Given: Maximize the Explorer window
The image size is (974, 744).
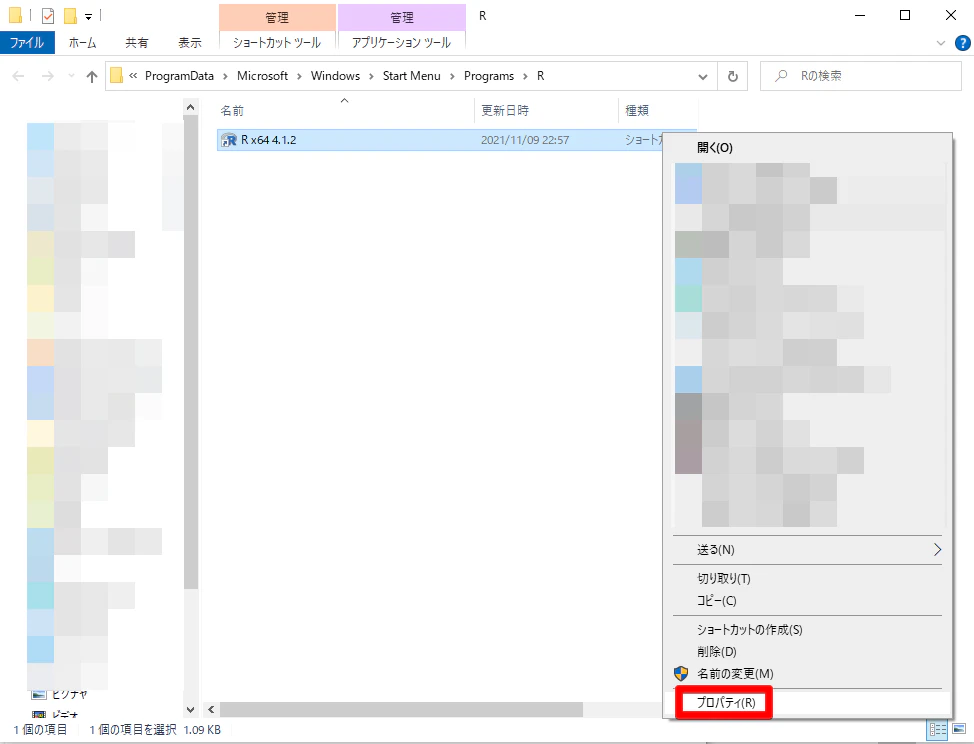Looking at the screenshot, I should 905,16.
